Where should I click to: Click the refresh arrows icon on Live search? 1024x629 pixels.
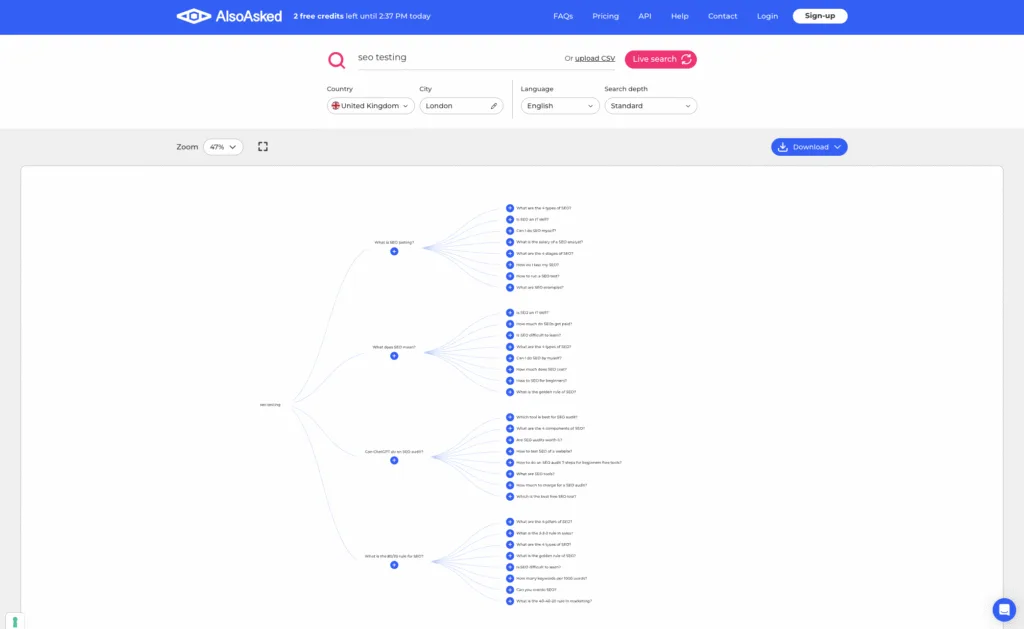pos(685,59)
